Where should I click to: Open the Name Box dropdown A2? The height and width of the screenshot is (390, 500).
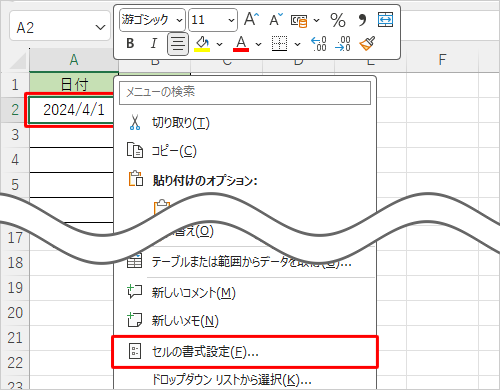coord(100,27)
